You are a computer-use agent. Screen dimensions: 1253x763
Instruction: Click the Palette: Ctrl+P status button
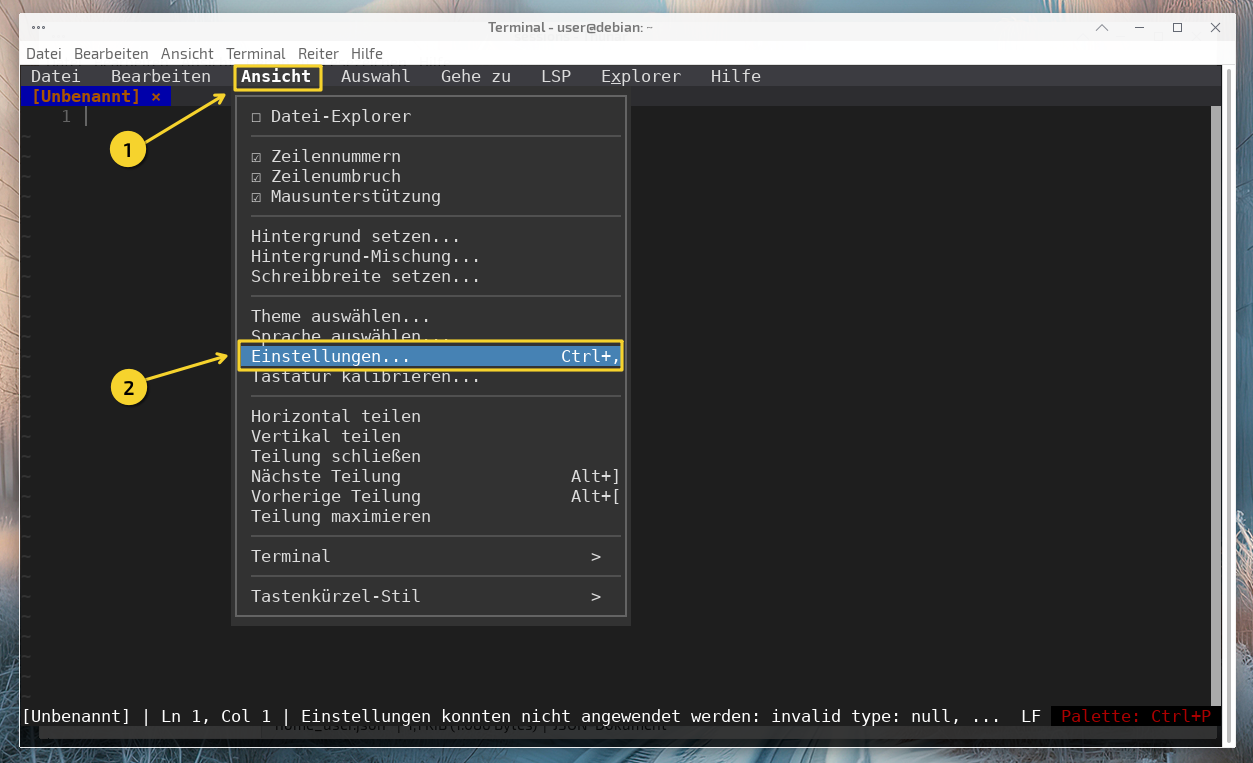[1135, 716]
